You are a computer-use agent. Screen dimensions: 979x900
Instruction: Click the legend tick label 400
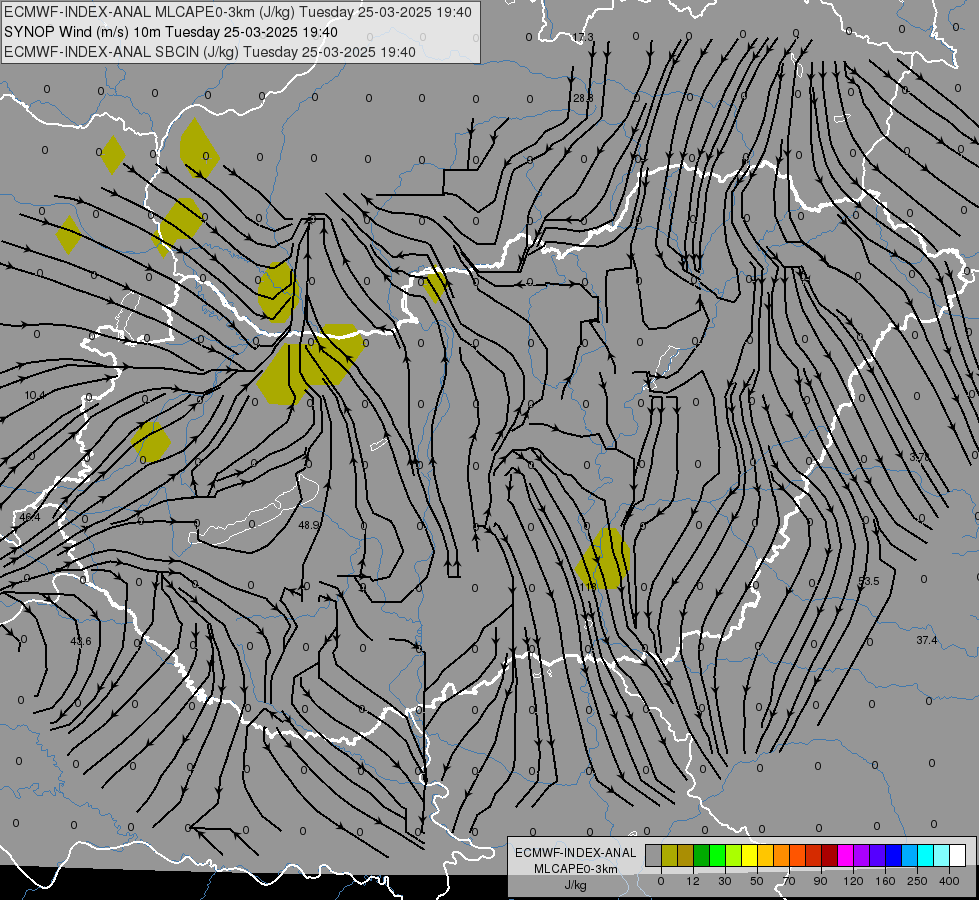[949, 881]
